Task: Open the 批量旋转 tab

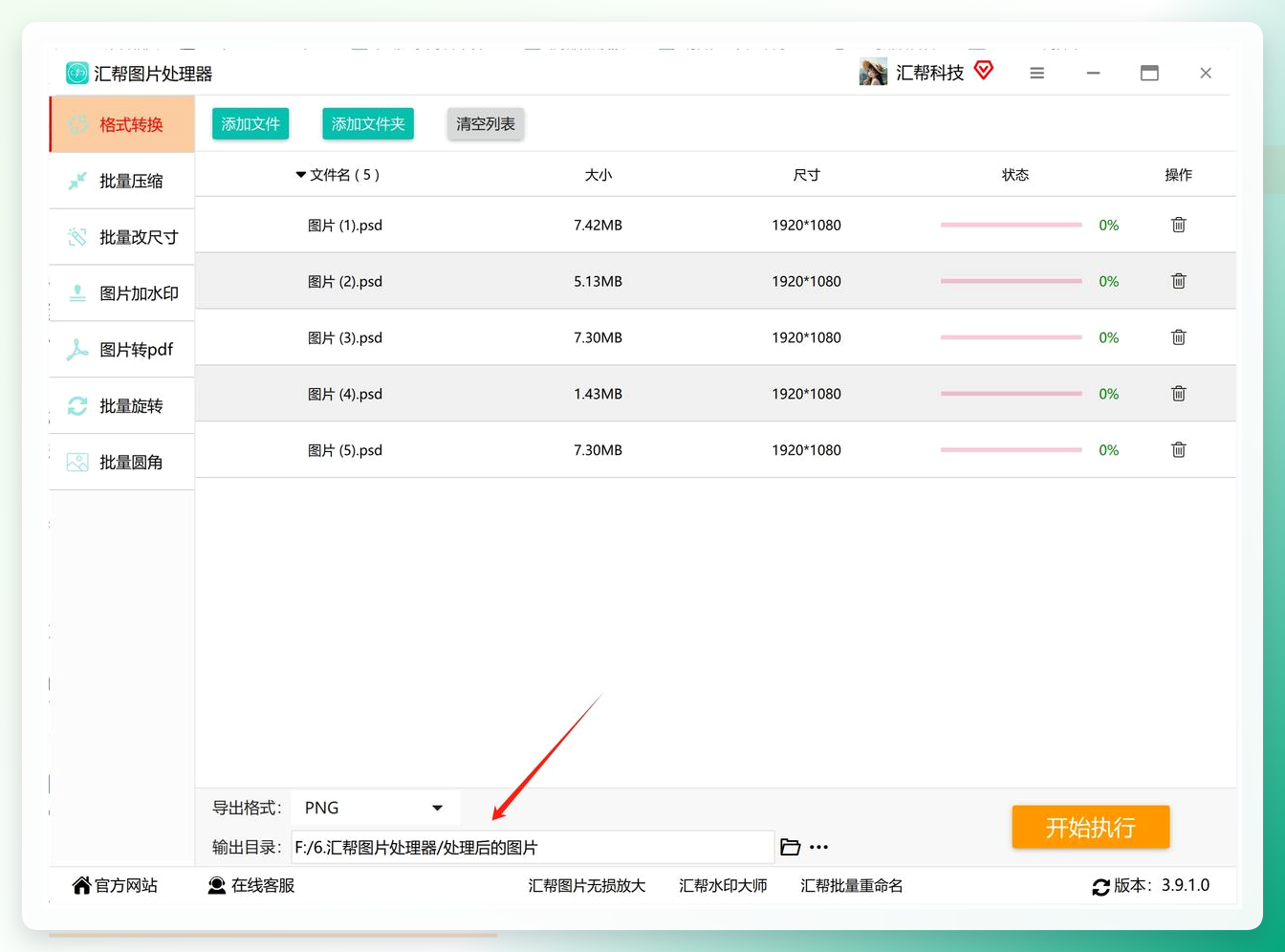Action: click(x=122, y=406)
